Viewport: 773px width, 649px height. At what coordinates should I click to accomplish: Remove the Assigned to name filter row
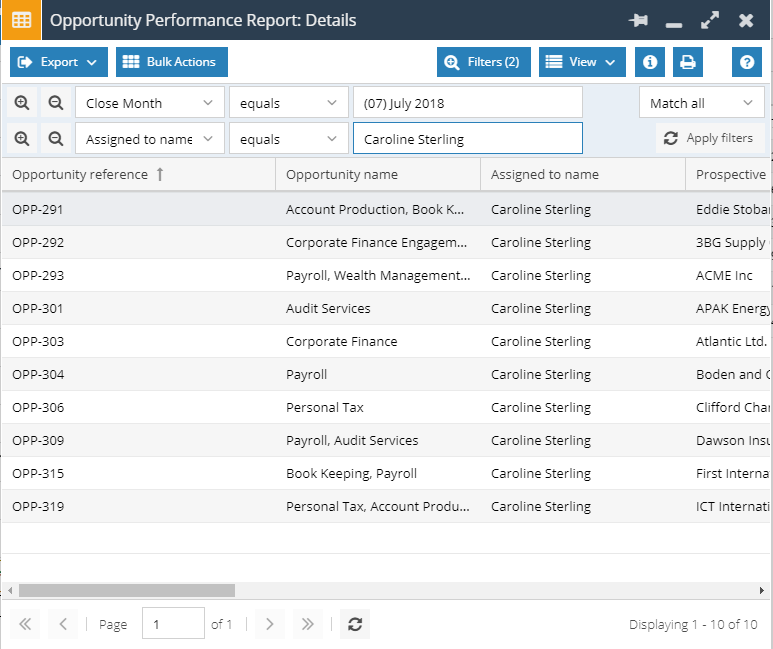pyautogui.click(x=56, y=139)
